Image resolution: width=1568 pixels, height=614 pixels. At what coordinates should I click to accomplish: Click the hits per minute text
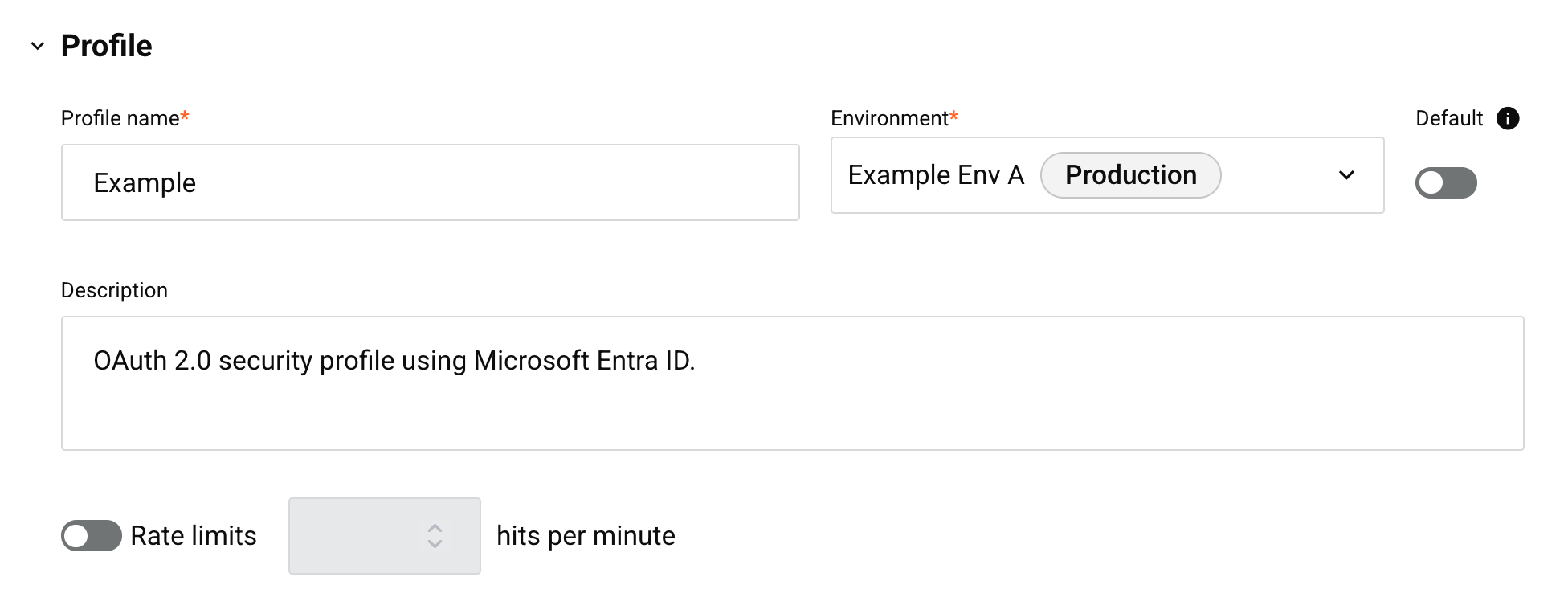586,536
